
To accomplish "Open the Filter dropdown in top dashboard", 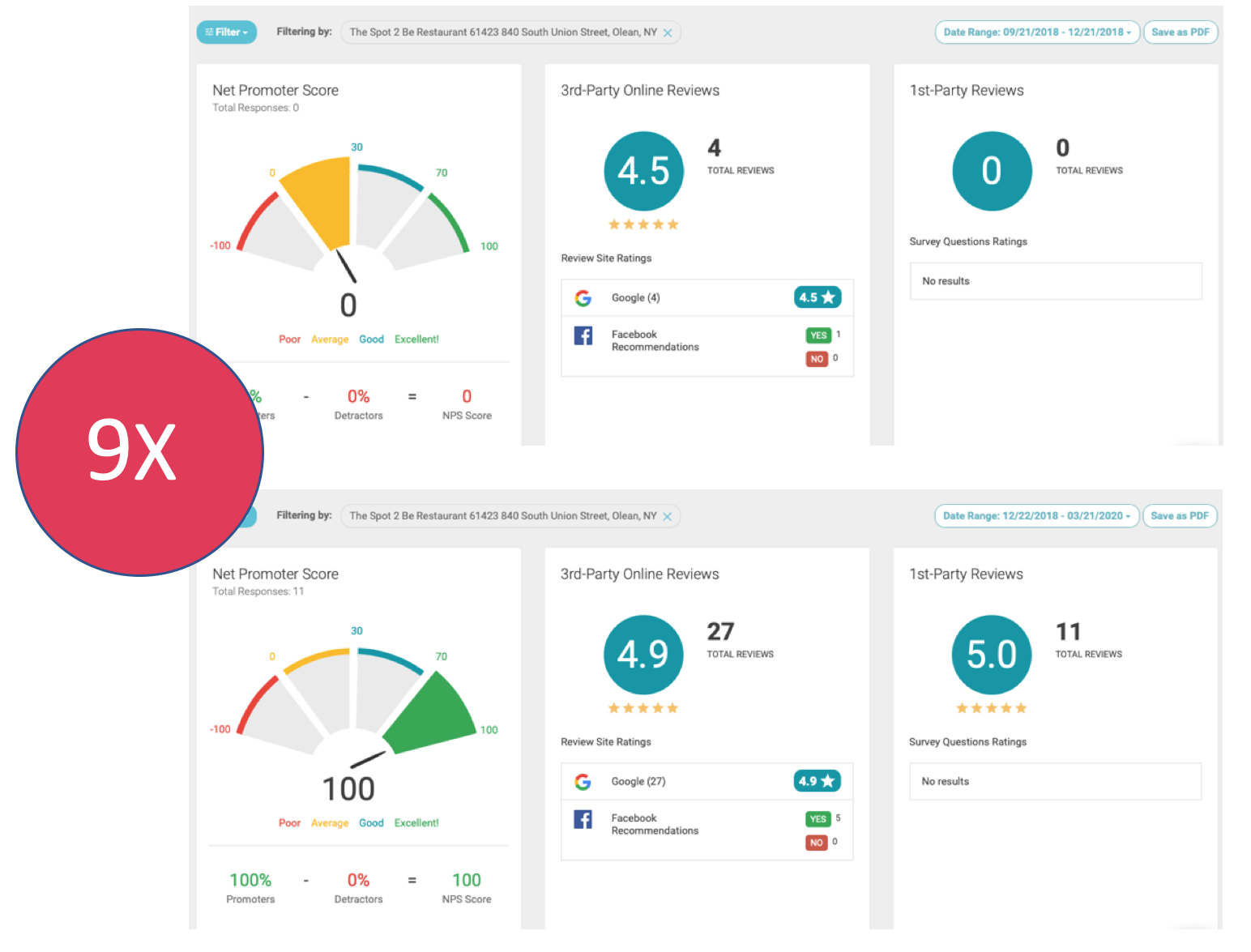I will coord(227,32).
